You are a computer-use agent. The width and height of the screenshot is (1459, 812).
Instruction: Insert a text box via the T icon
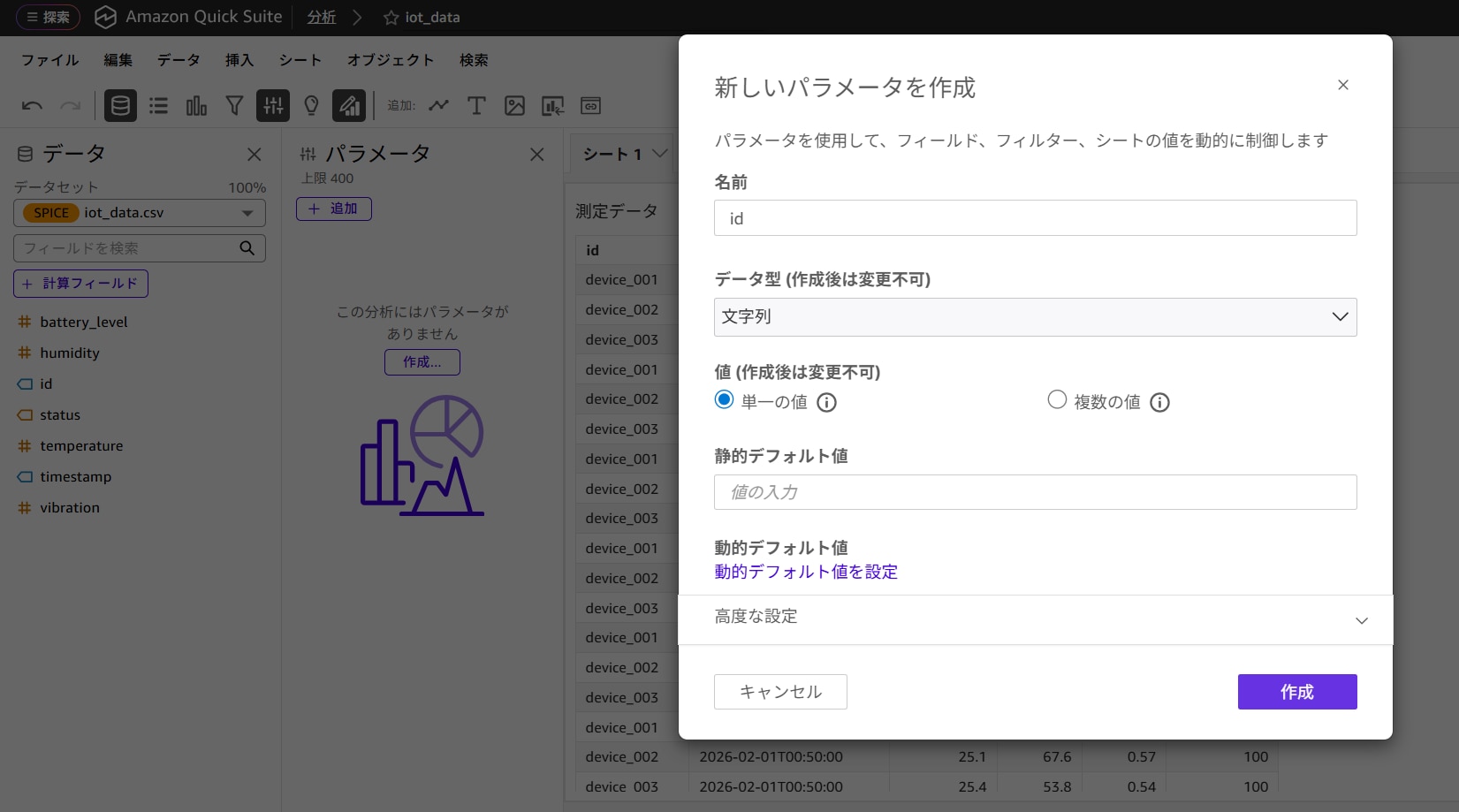coord(476,105)
